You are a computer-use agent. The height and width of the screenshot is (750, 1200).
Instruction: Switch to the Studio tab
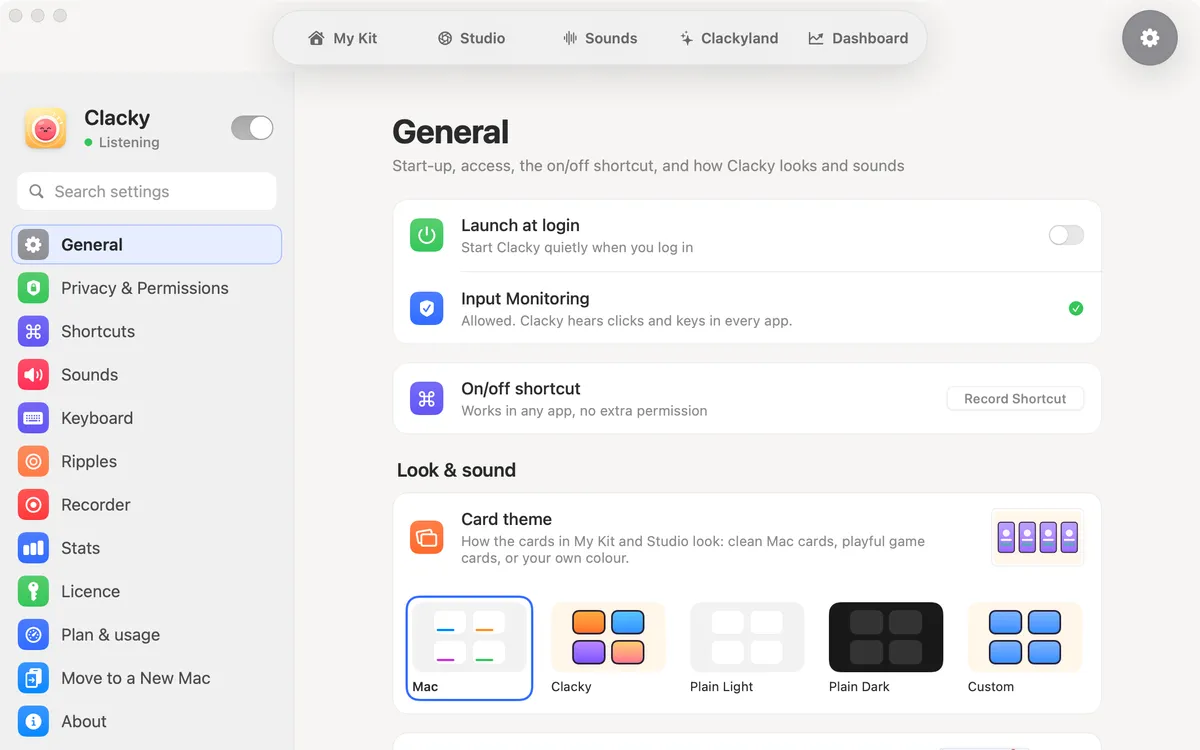tap(471, 38)
